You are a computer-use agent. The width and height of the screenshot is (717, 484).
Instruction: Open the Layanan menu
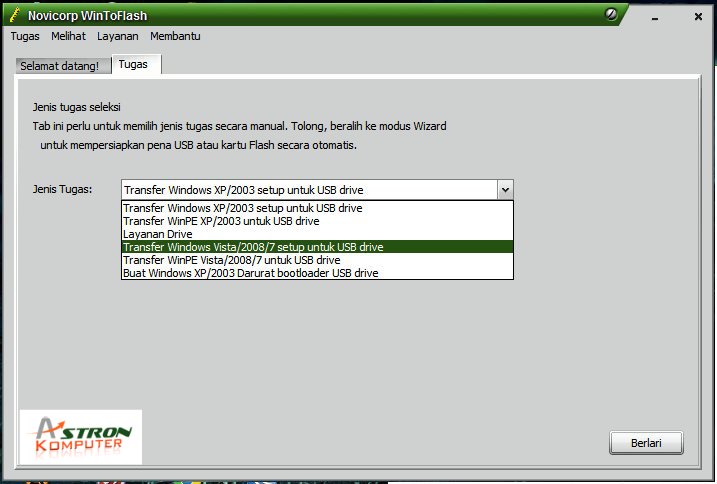[118, 36]
